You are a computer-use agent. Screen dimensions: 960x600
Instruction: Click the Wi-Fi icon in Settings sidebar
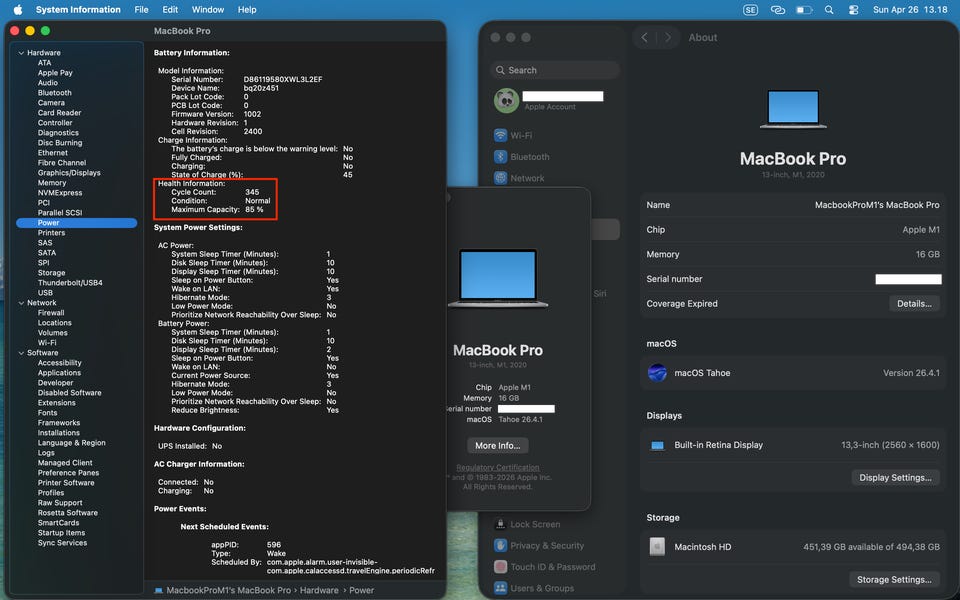pyautogui.click(x=500, y=135)
